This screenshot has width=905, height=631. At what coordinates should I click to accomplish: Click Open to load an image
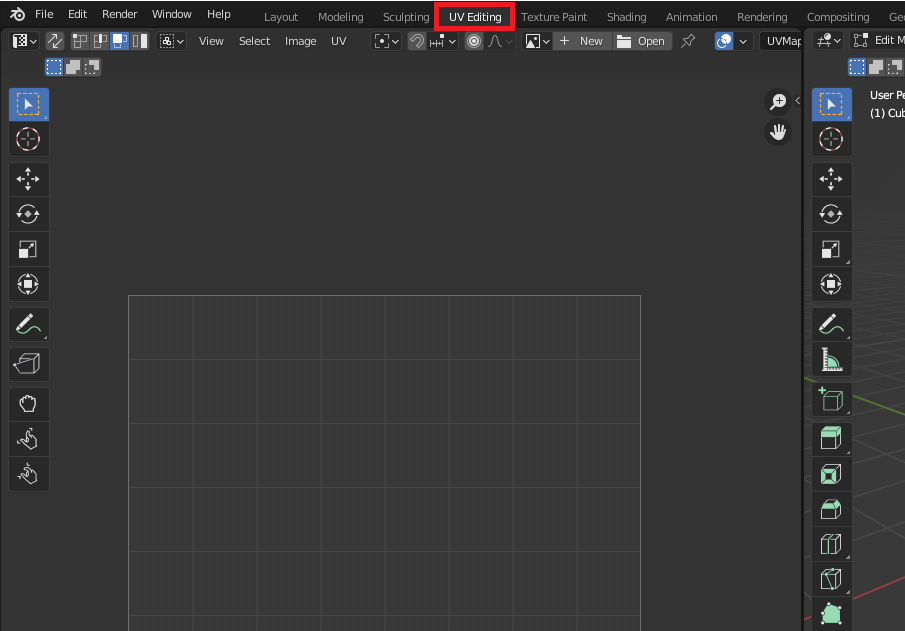coord(643,41)
